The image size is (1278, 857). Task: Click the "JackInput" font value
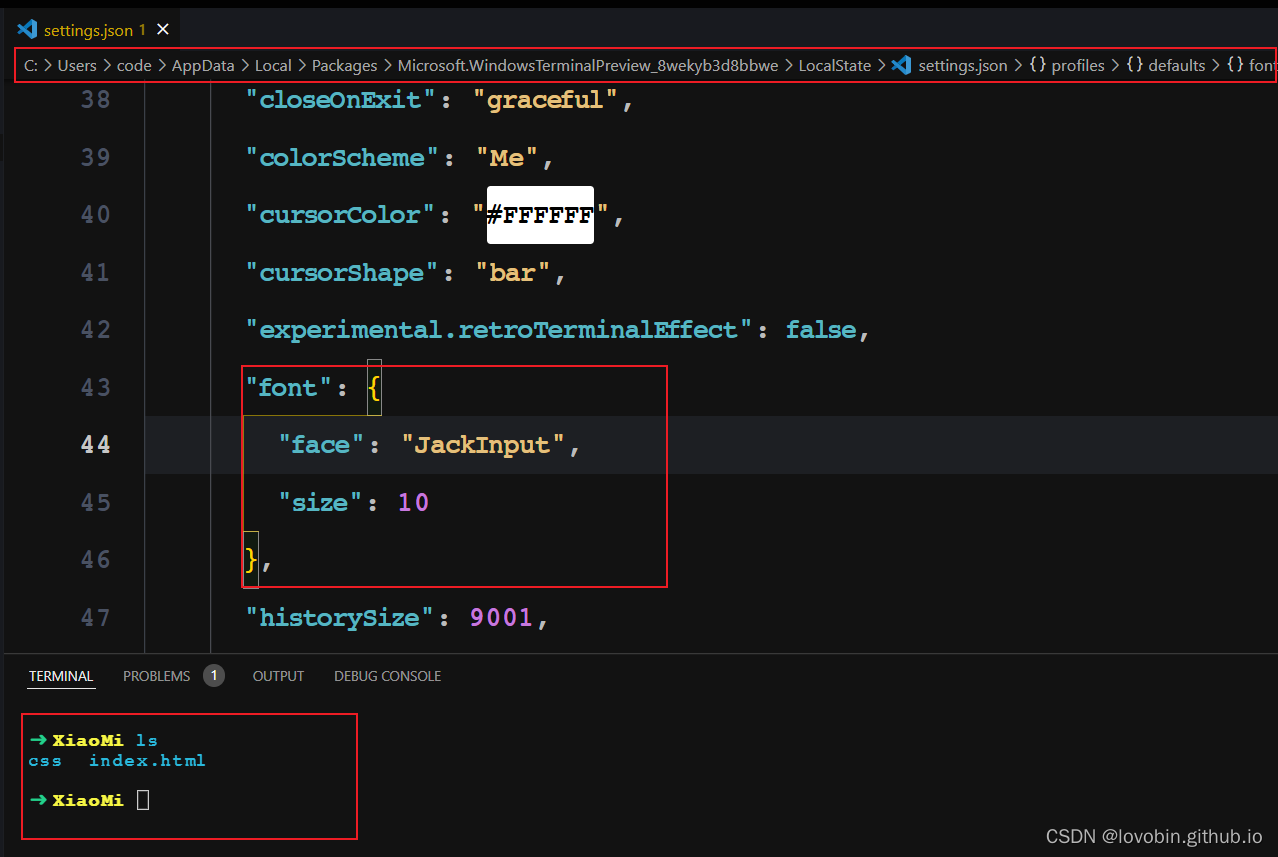pos(484,445)
